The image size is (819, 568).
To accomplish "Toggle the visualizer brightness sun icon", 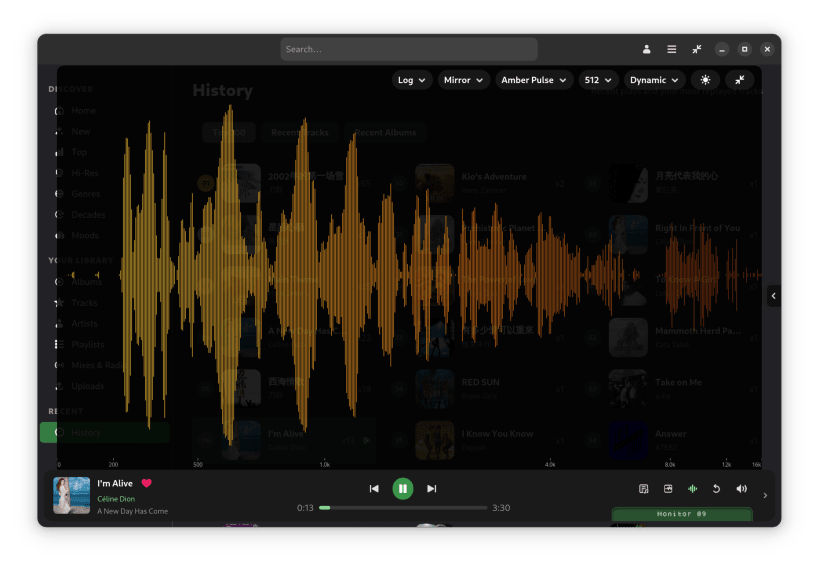I will (705, 80).
